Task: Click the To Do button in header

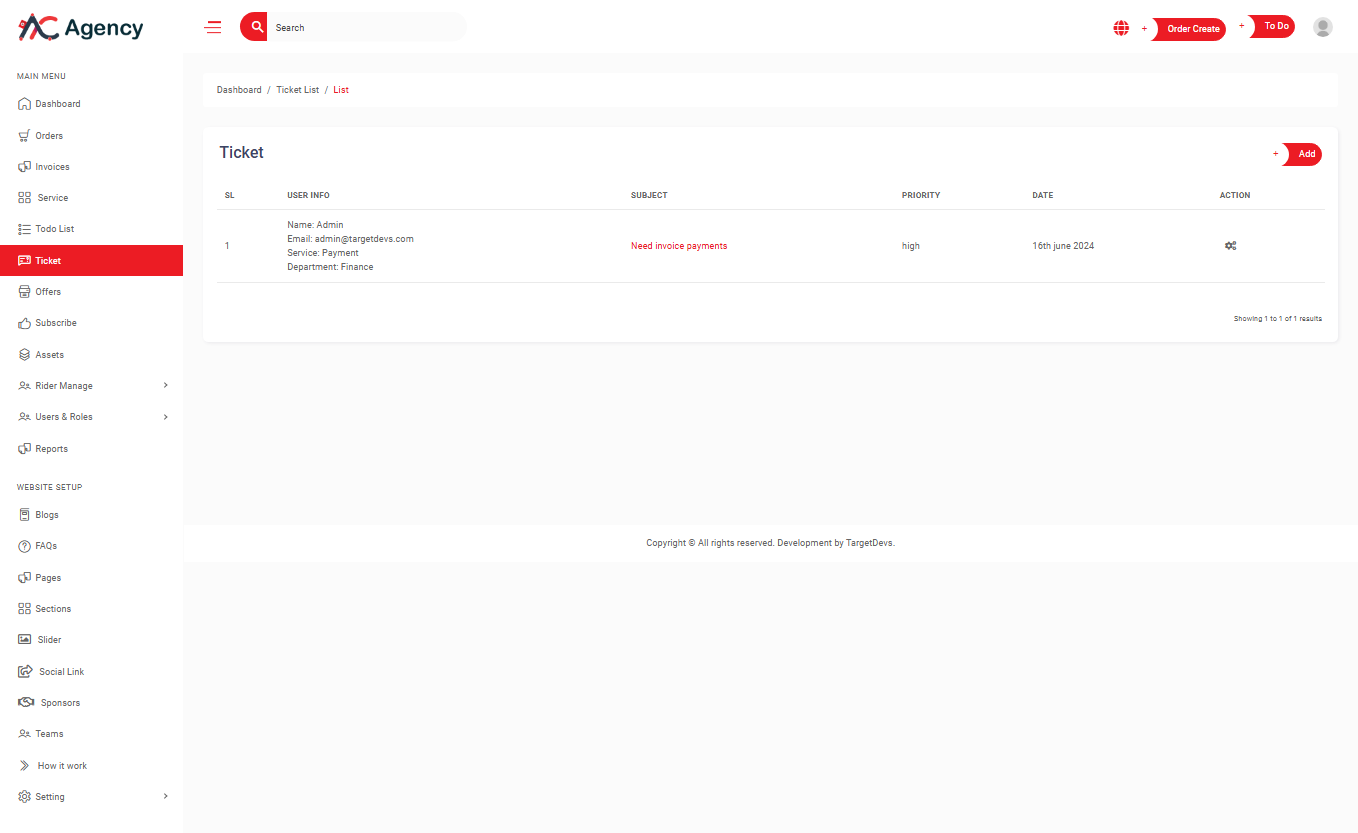Action: click(x=1275, y=27)
